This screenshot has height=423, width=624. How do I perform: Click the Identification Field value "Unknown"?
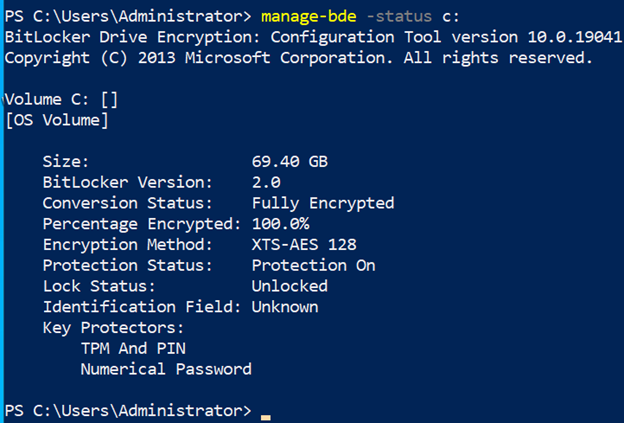point(285,307)
